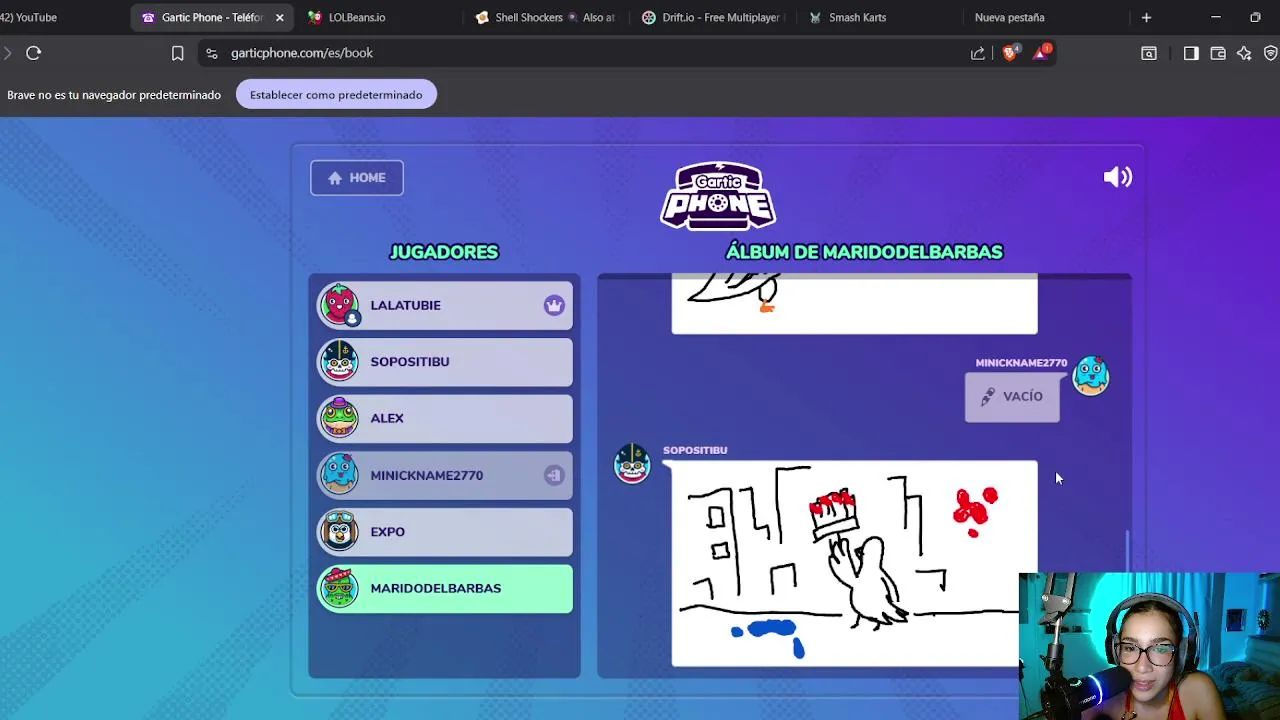The height and width of the screenshot is (720, 1280).
Task: Open SOPOSITIBU's bird painting drawing
Action: point(854,563)
